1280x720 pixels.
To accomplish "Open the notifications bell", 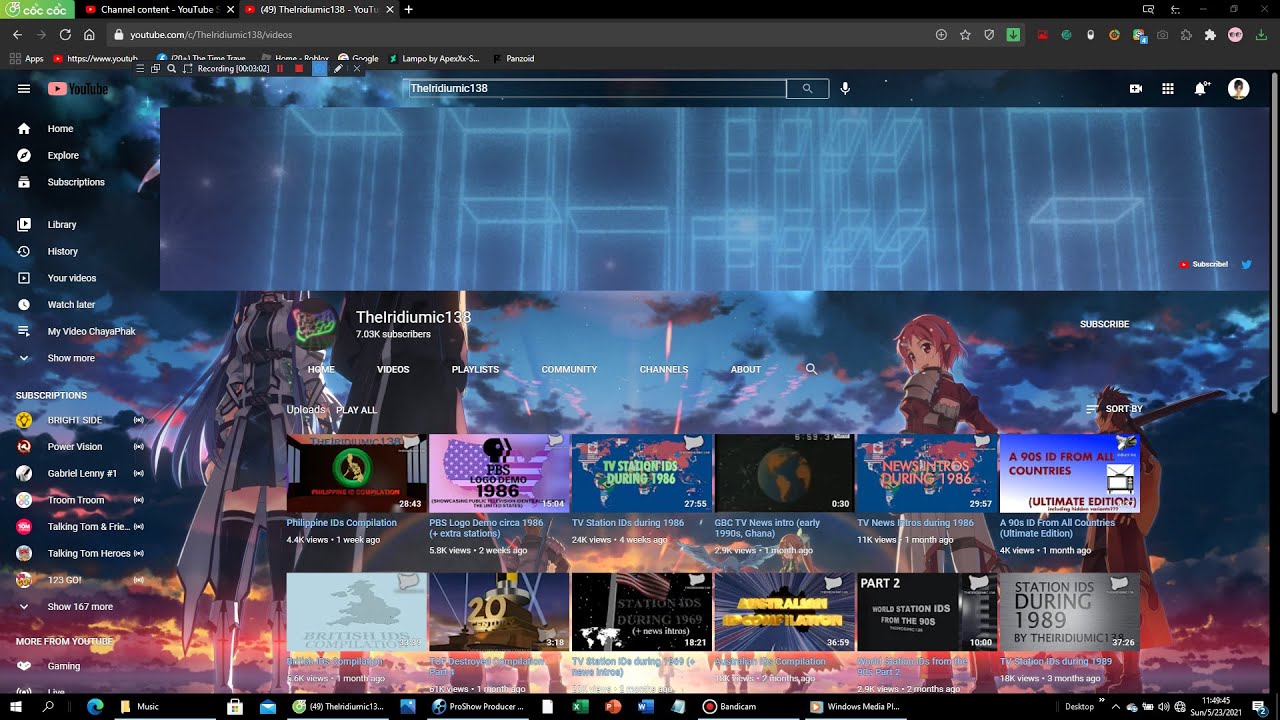I will click(x=1201, y=89).
